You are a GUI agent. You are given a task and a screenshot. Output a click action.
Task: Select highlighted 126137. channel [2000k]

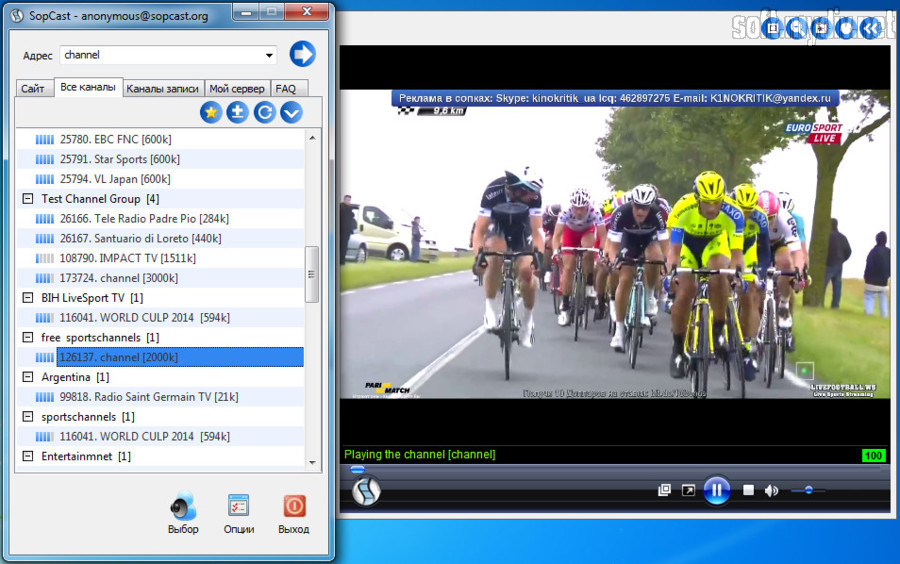180,357
